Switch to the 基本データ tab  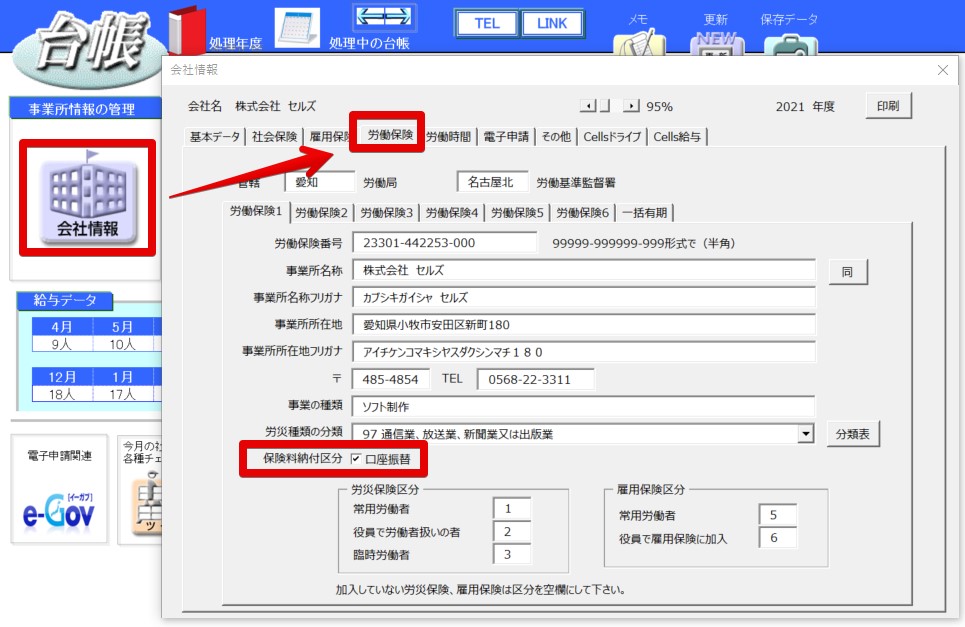tap(214, 137)
